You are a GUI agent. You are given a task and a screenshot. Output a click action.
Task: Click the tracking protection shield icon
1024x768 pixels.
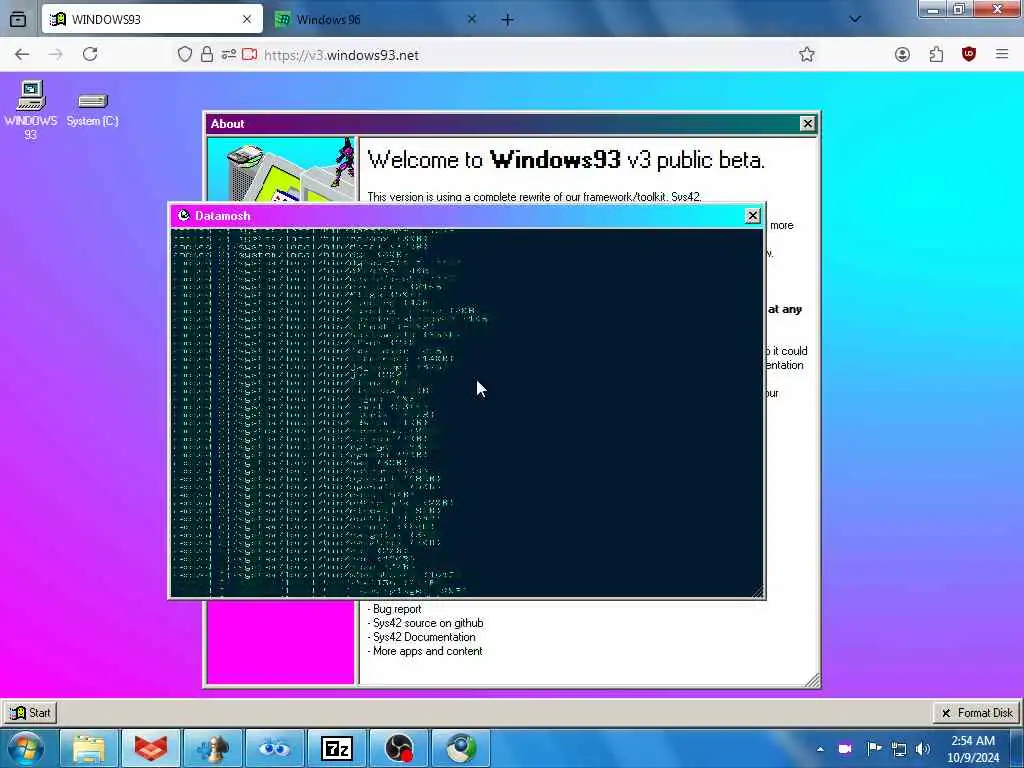click(x=185, y=54)
